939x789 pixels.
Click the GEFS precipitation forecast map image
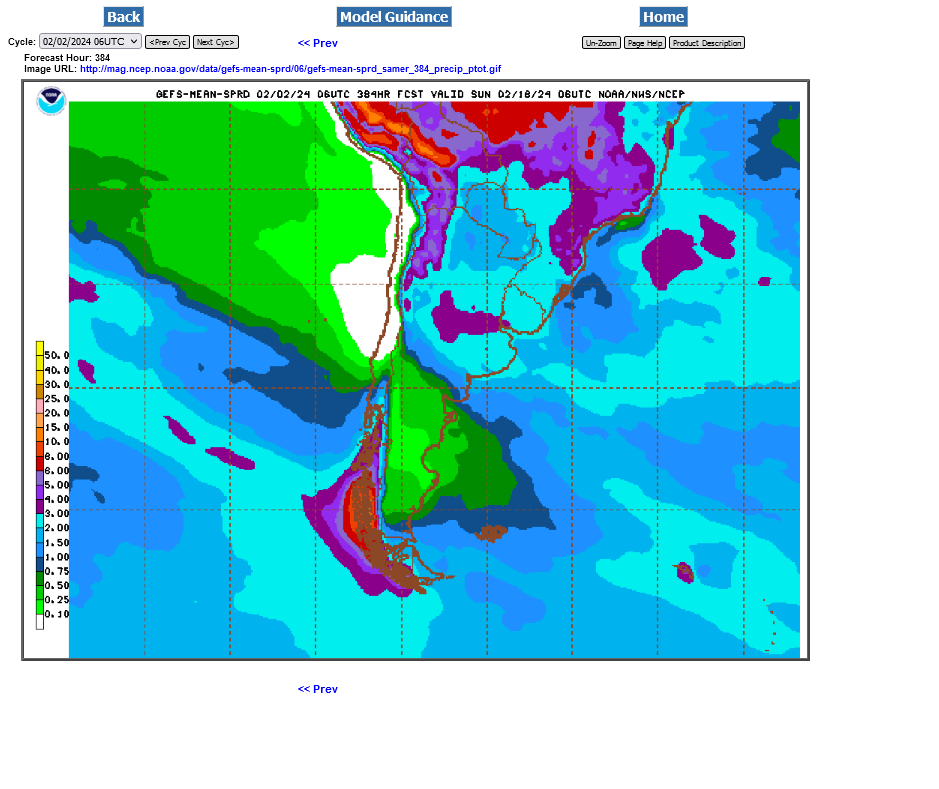(x=416, y=370)
